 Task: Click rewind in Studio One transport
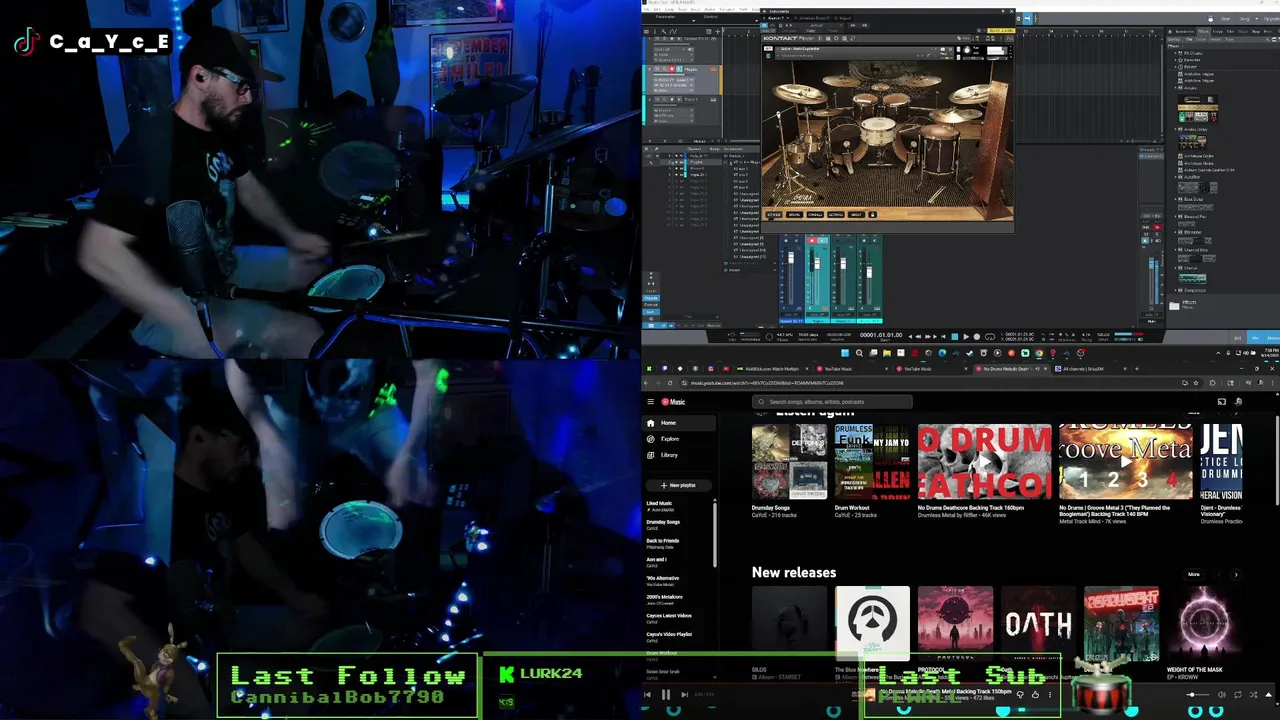pyautogui.click(x=918, y=337)
